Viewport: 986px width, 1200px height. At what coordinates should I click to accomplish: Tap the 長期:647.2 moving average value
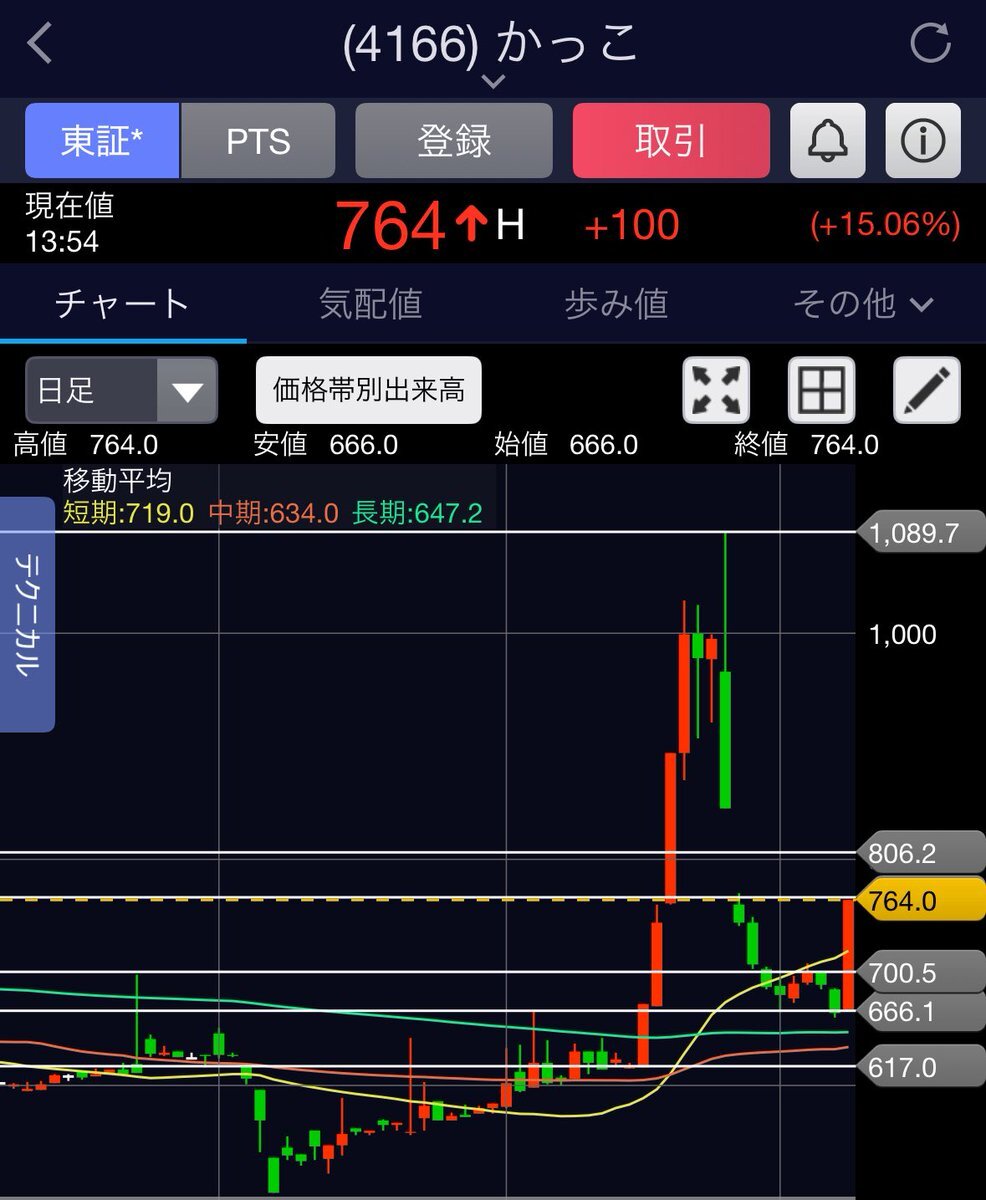click(x=417, y=513)
